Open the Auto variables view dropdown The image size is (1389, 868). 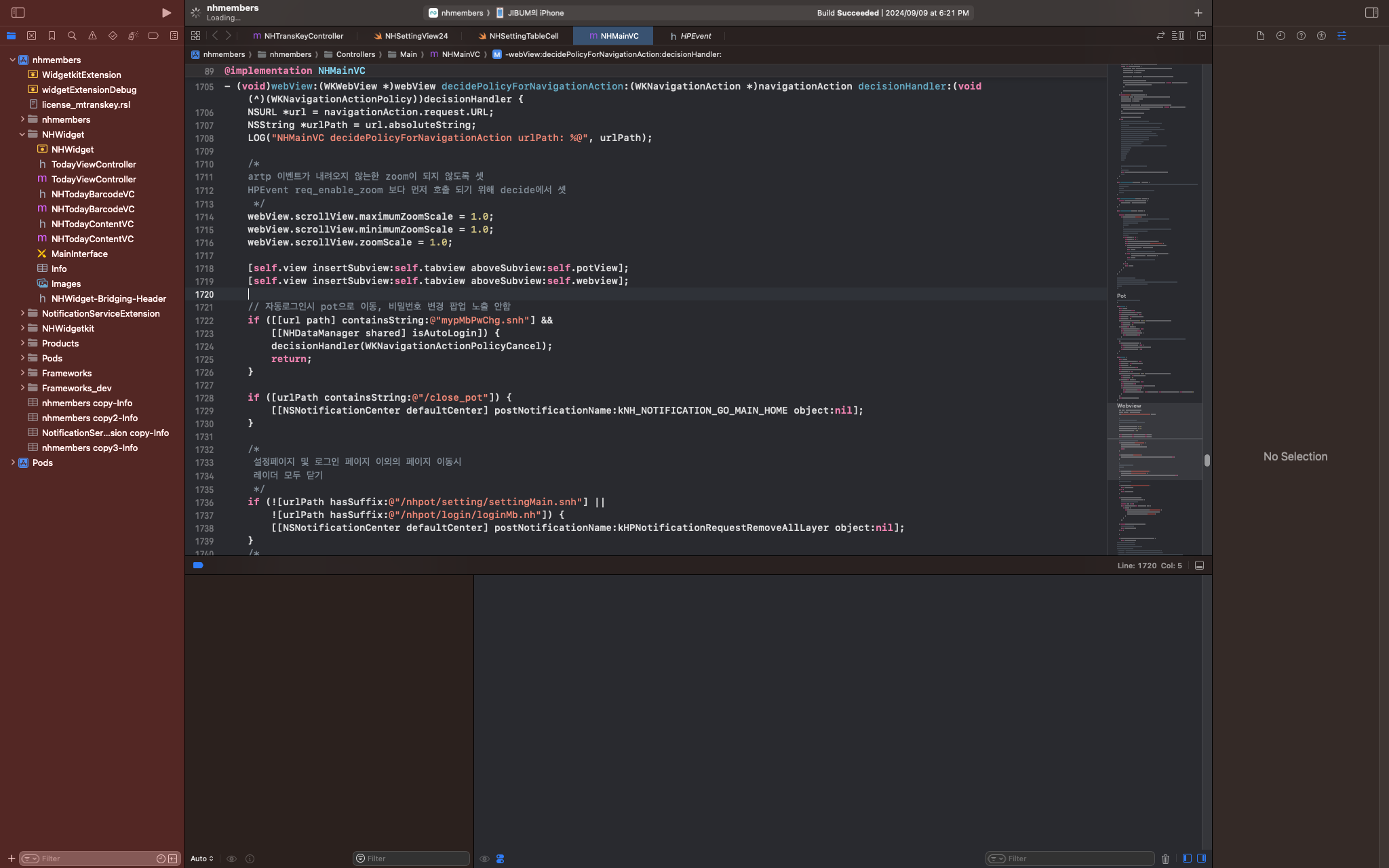click(x=201, y=859)
